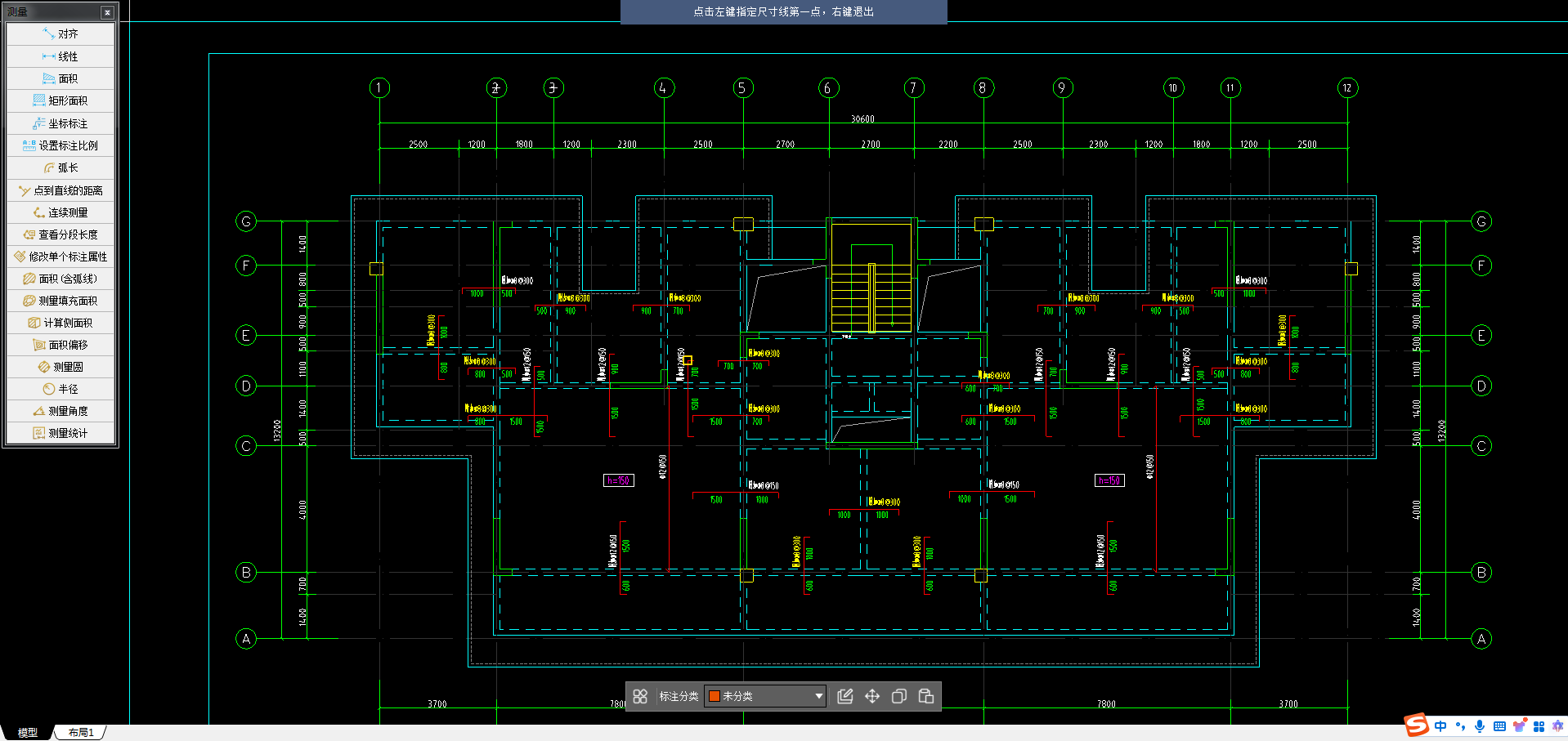Click the 设置标注比例 button
The height and width of the screenshot is (741, 1568).
coord(60,145)
